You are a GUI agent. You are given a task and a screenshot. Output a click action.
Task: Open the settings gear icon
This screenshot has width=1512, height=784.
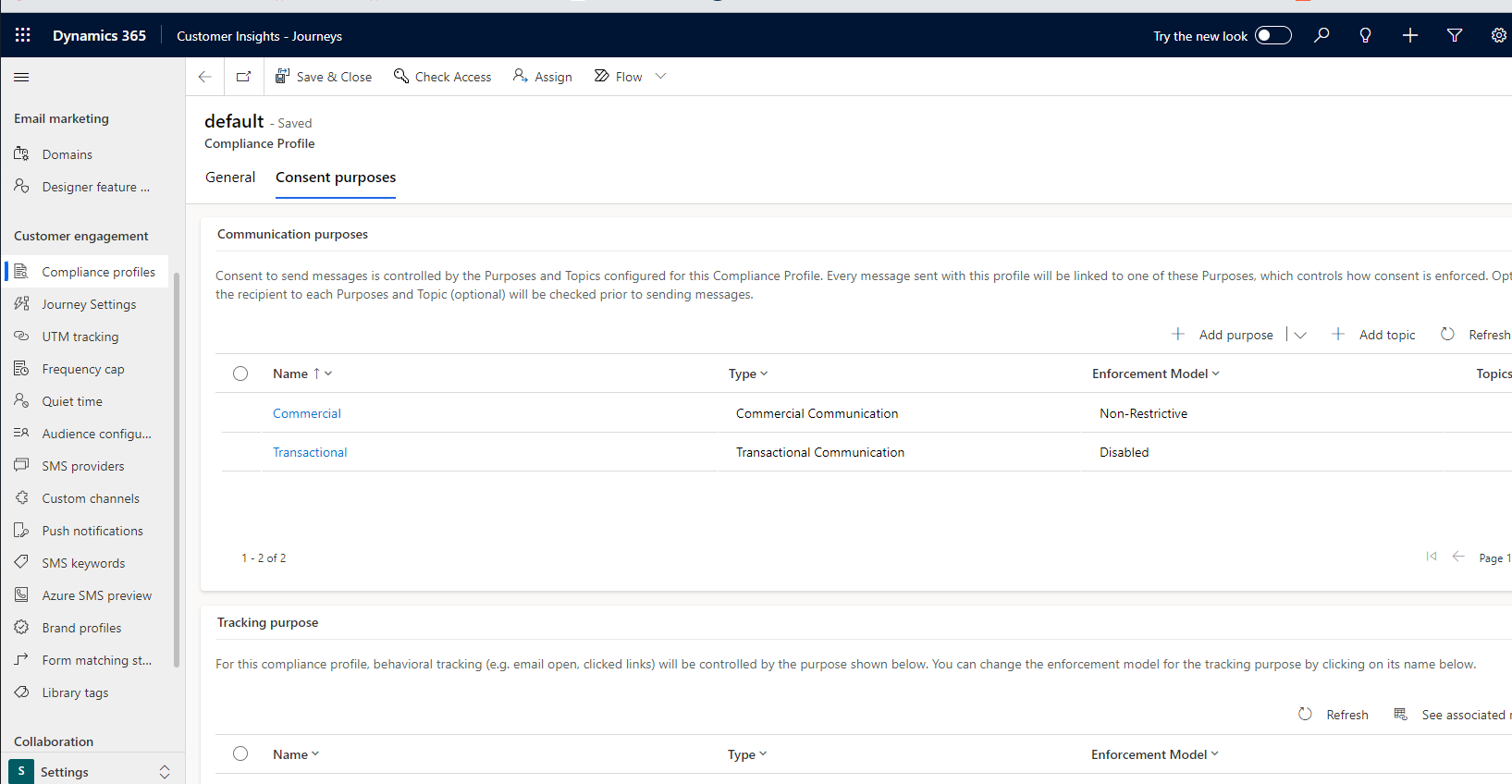[1498, 35]
